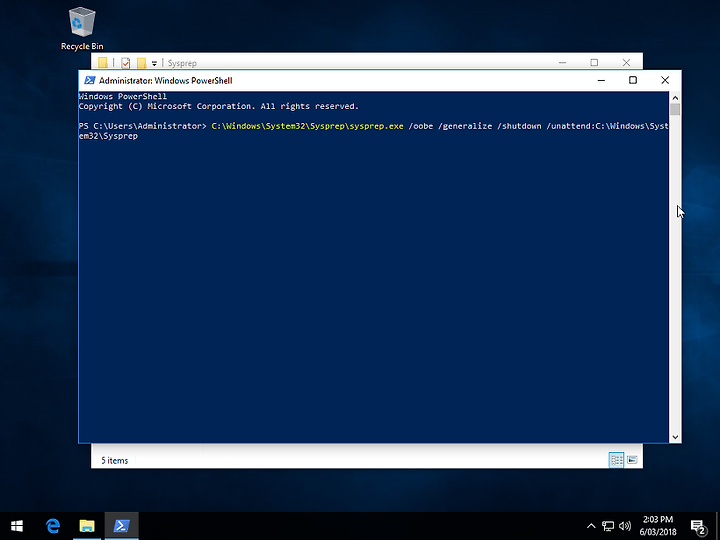This screenshot has width=720, height=540.
Task: Open File Explorer from taskbar
Action: 87,526
